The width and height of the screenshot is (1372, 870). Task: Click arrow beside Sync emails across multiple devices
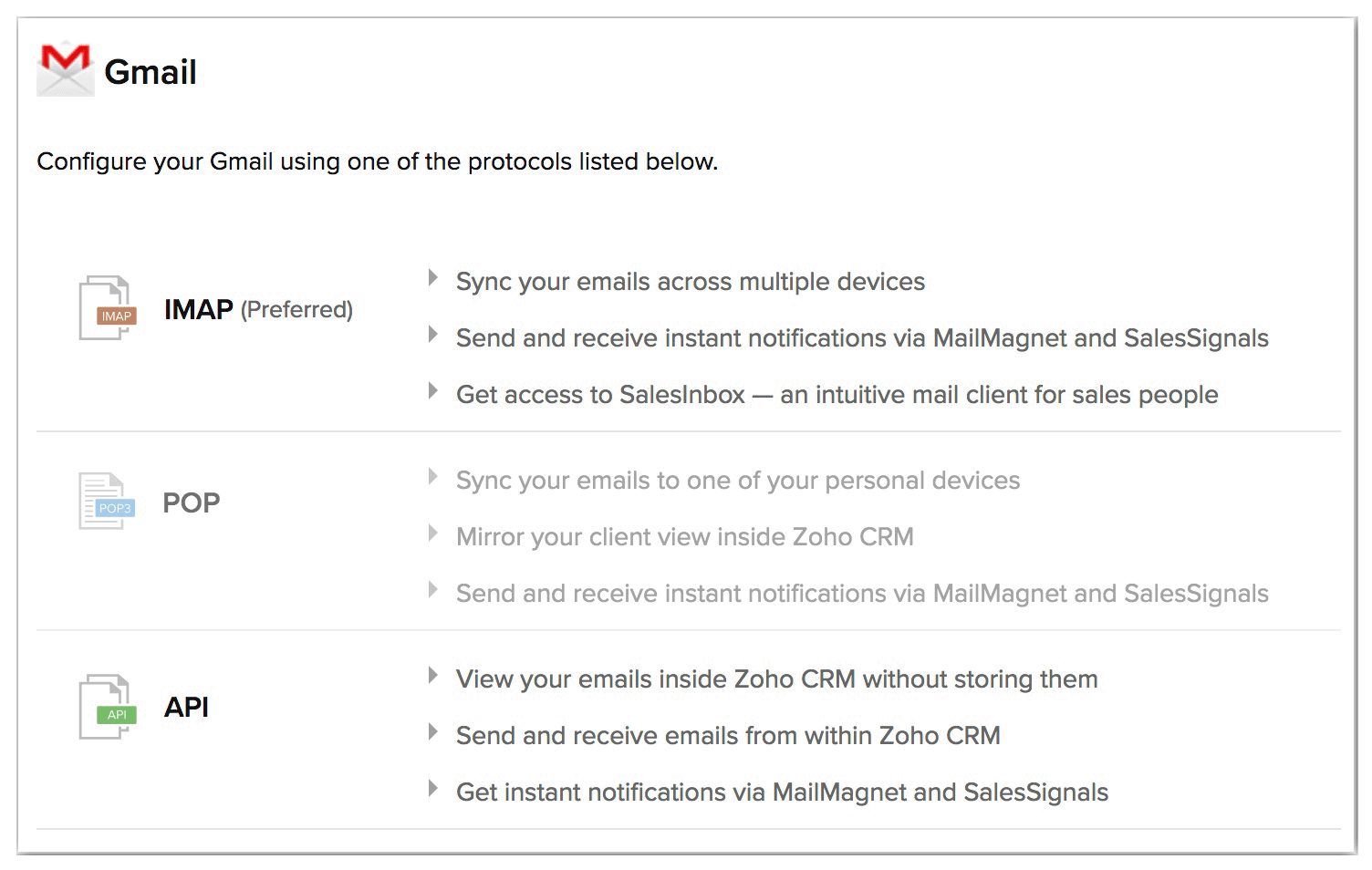pos(433,278)
